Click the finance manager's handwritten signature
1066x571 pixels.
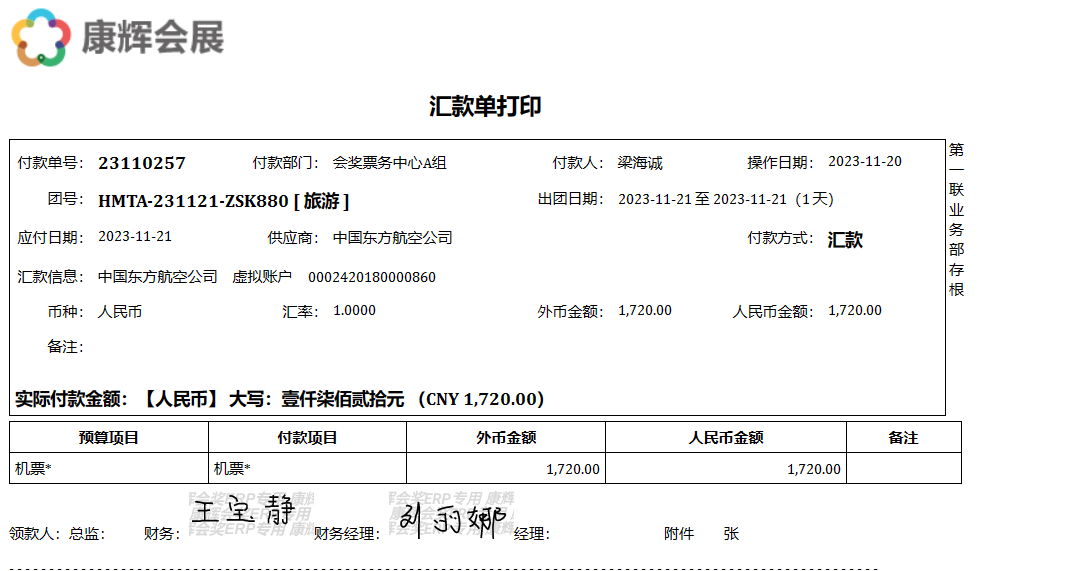coord(452,519)
